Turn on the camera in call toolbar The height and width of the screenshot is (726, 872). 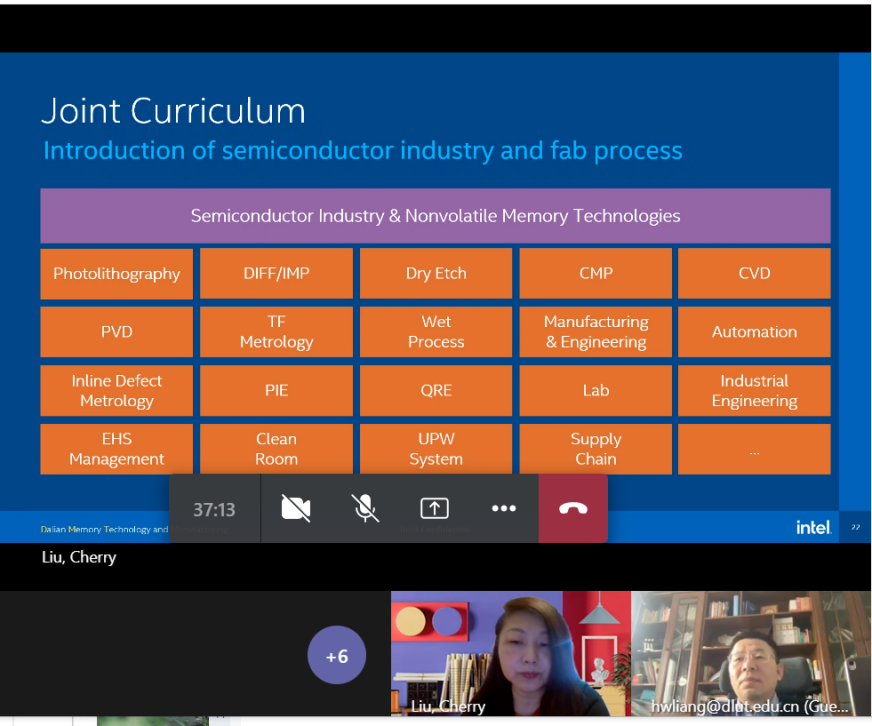point(296,508)
